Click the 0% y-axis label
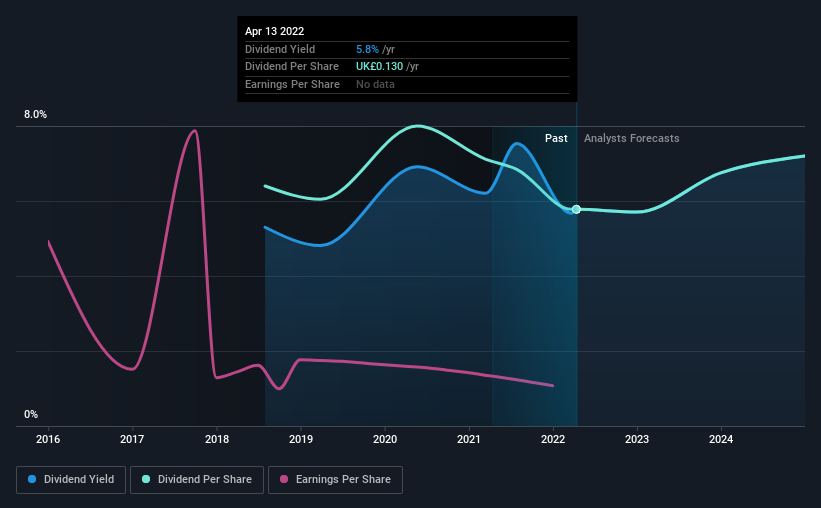 pos(31,414)
